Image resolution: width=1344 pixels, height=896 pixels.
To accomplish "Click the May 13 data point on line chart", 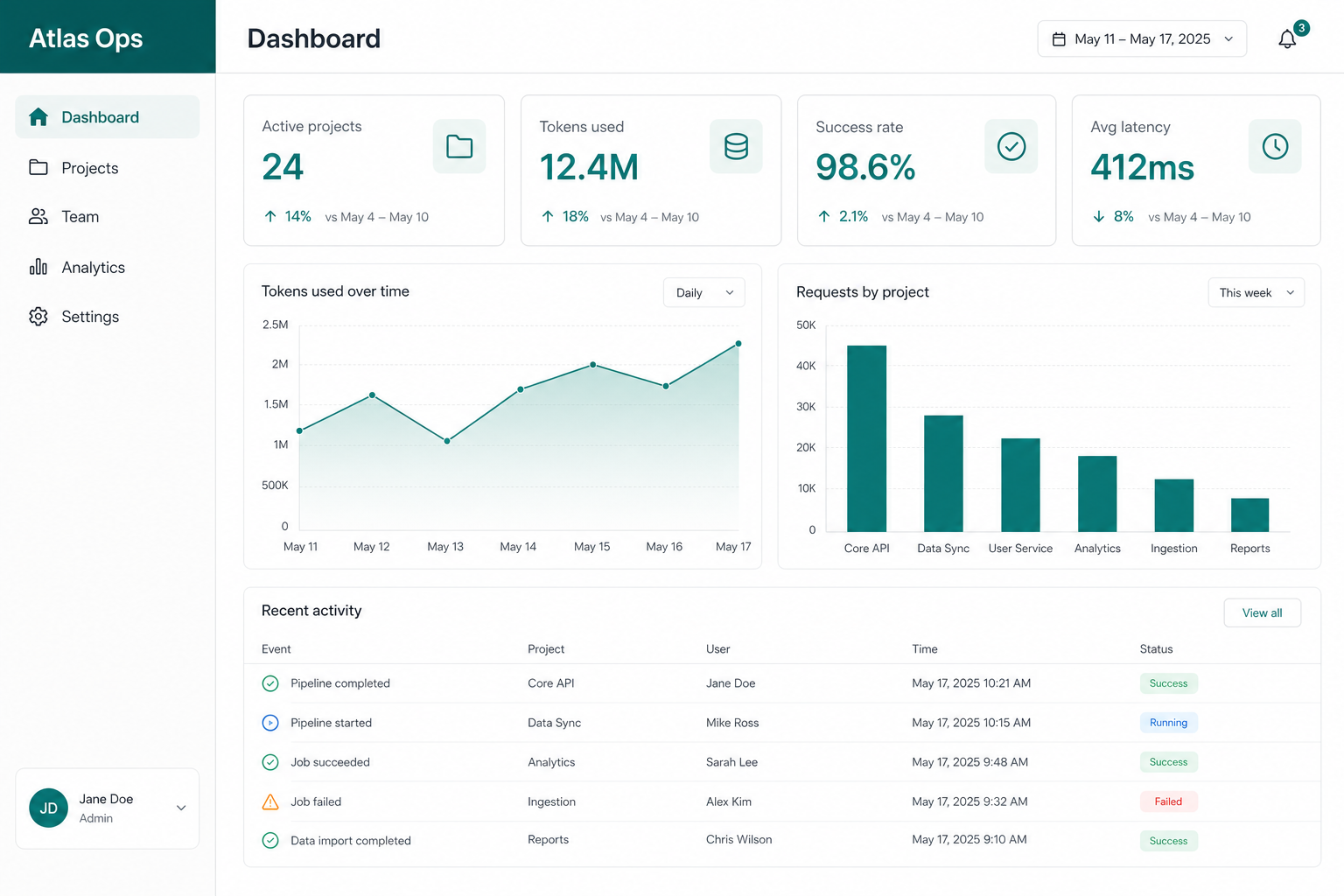I will [447, 441].
